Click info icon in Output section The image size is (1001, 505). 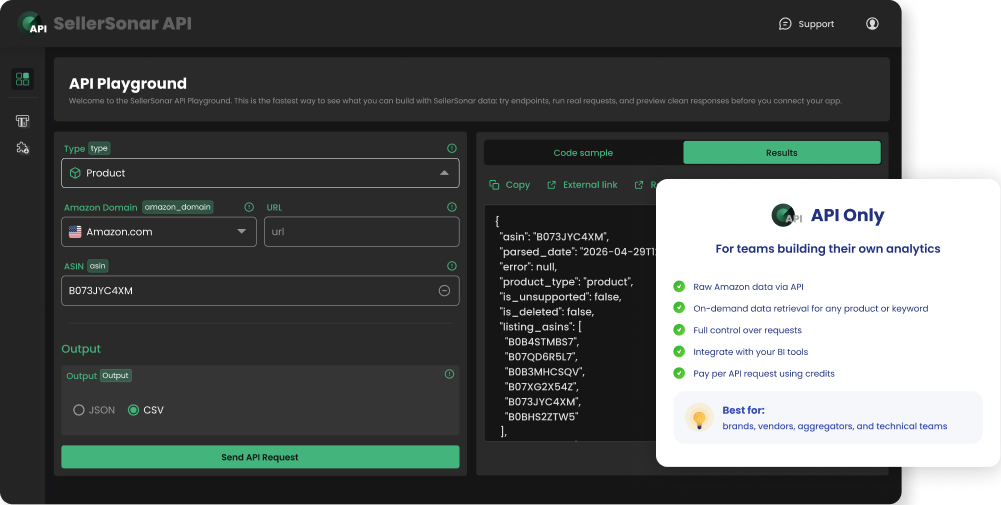tap(449, 374)
